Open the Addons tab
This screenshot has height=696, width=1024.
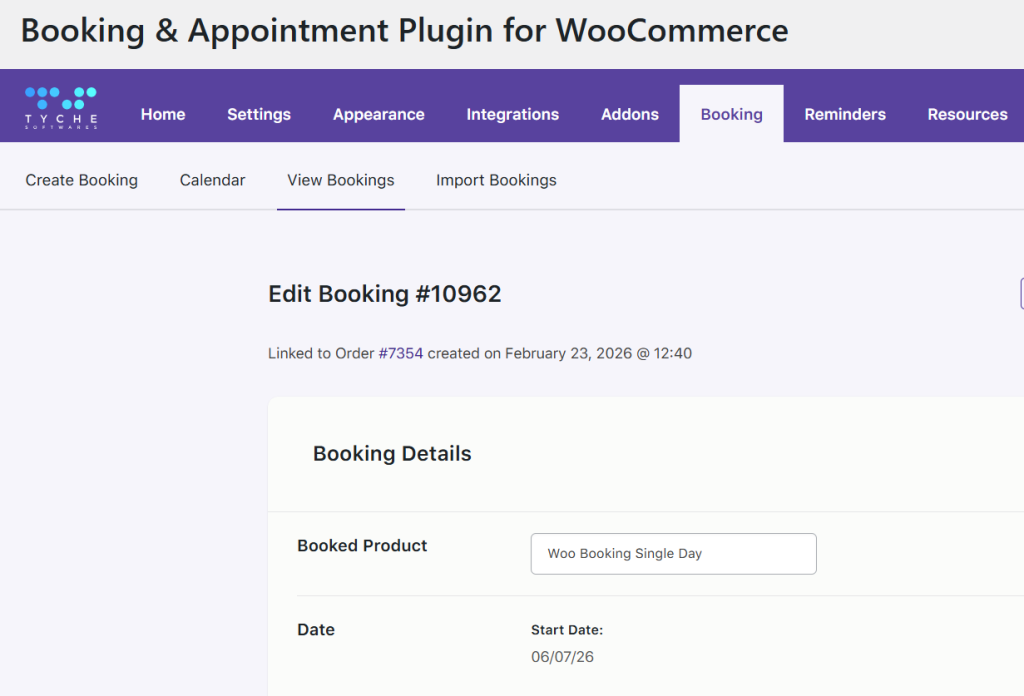[630, 114]
